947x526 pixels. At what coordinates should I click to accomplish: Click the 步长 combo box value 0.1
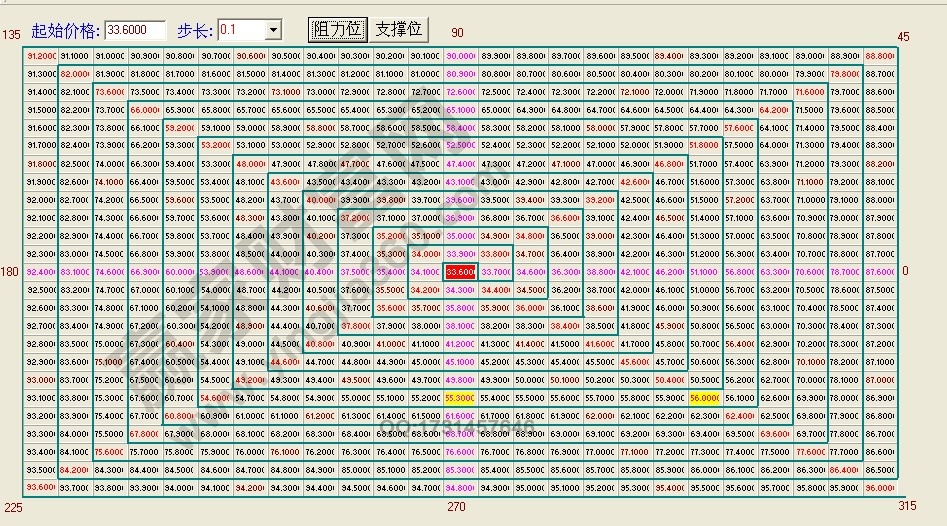pyautogui.click(x=240, y=30)
